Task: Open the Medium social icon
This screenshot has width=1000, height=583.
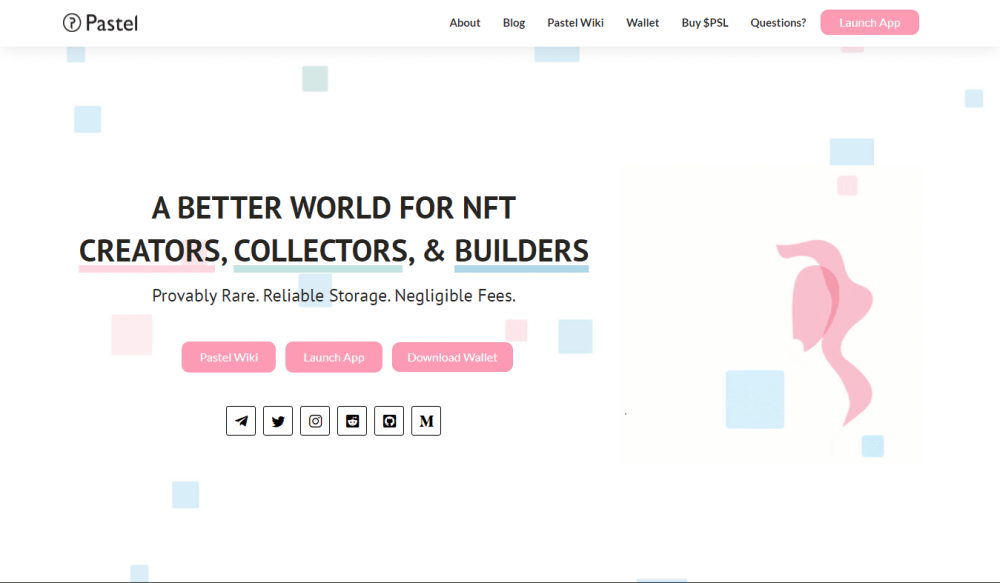Action: point(426,421)
